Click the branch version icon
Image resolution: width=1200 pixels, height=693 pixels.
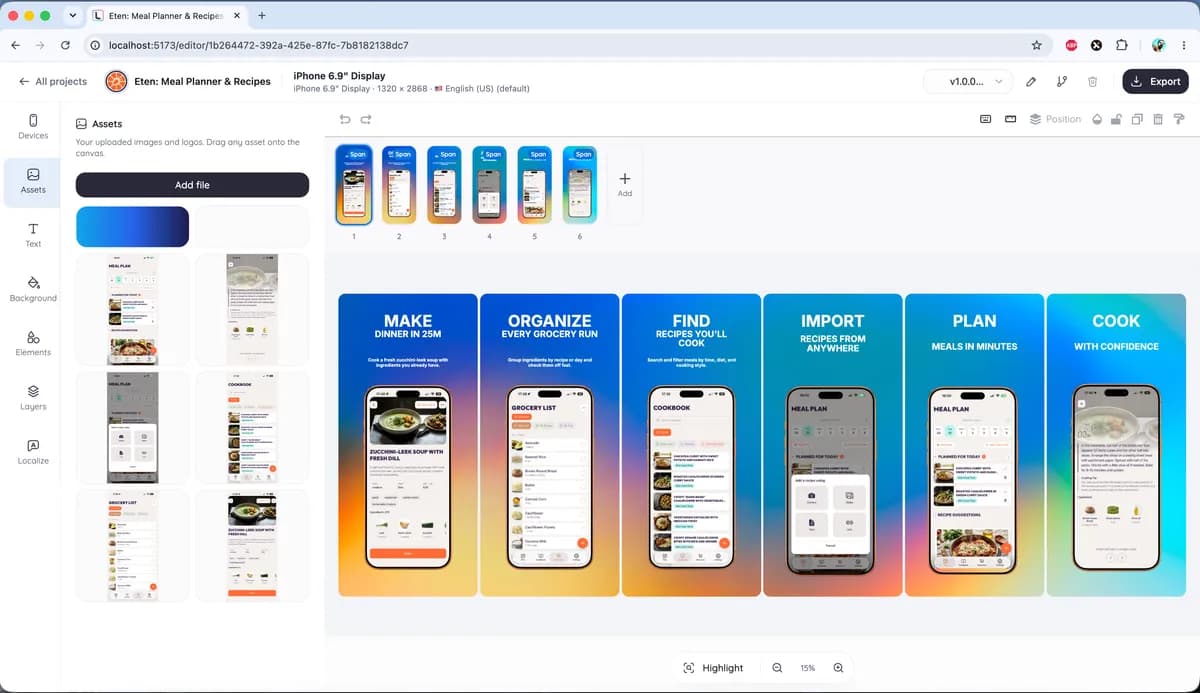pyautogui.click(x=1062, y=82)
